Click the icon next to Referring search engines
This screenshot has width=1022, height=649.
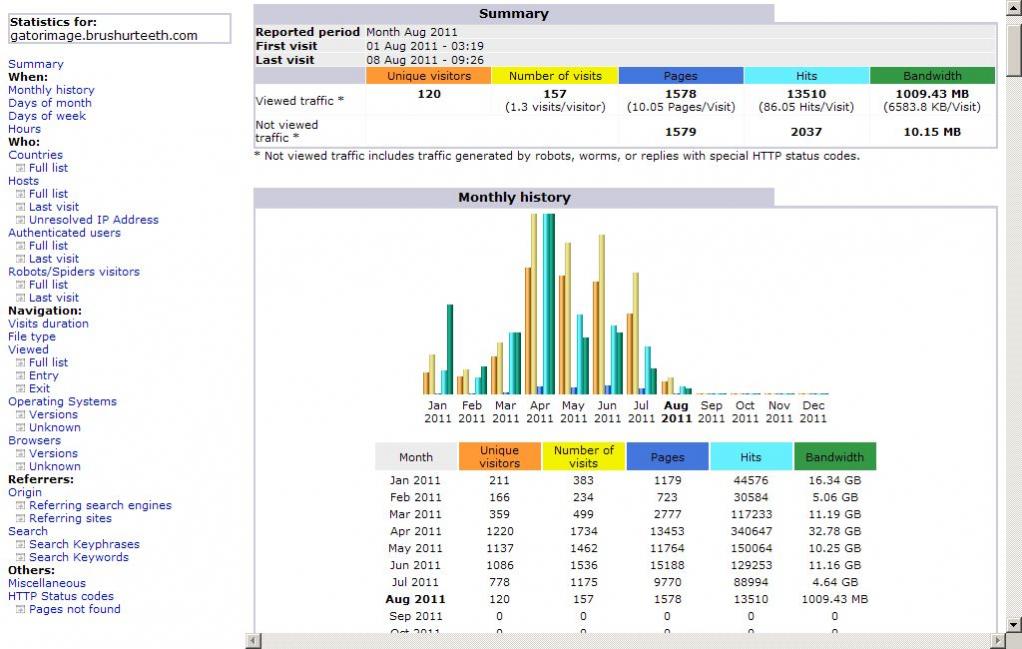pyautogui.click(x=20, y=506)
